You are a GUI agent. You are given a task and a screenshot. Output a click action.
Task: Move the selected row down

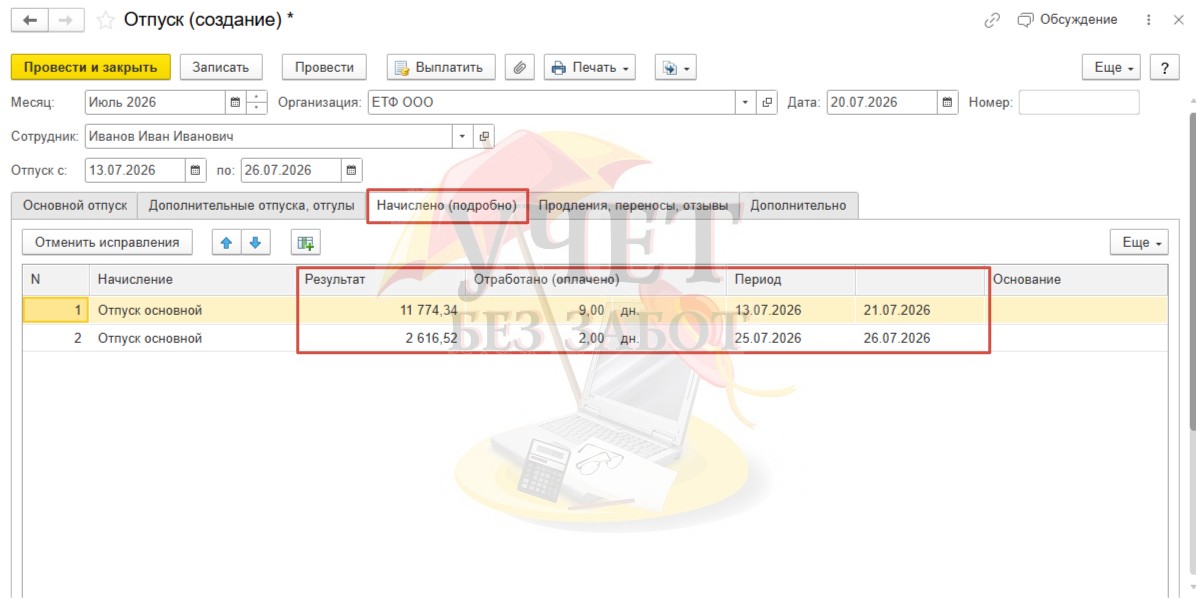[x=256, y=243]
